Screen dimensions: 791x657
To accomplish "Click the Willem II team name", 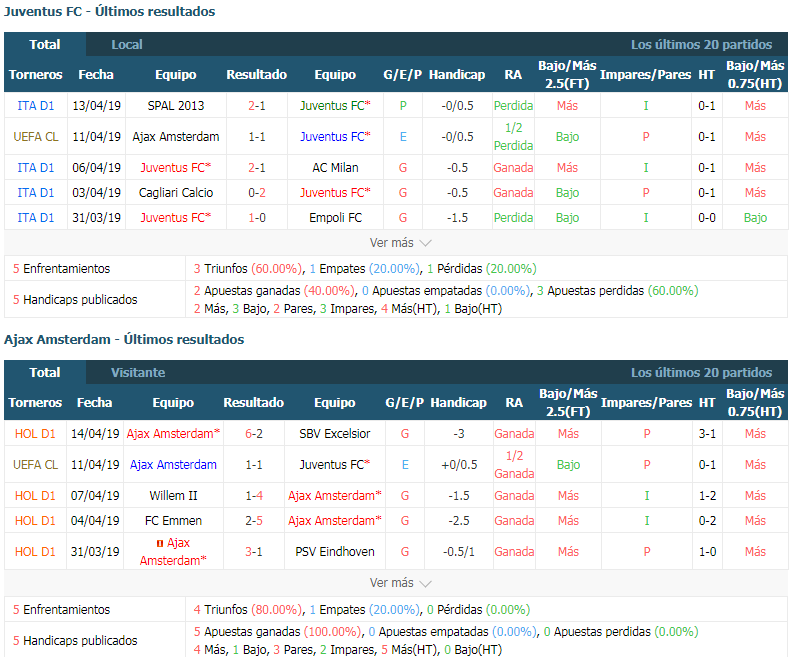I will tap(173, 496).
